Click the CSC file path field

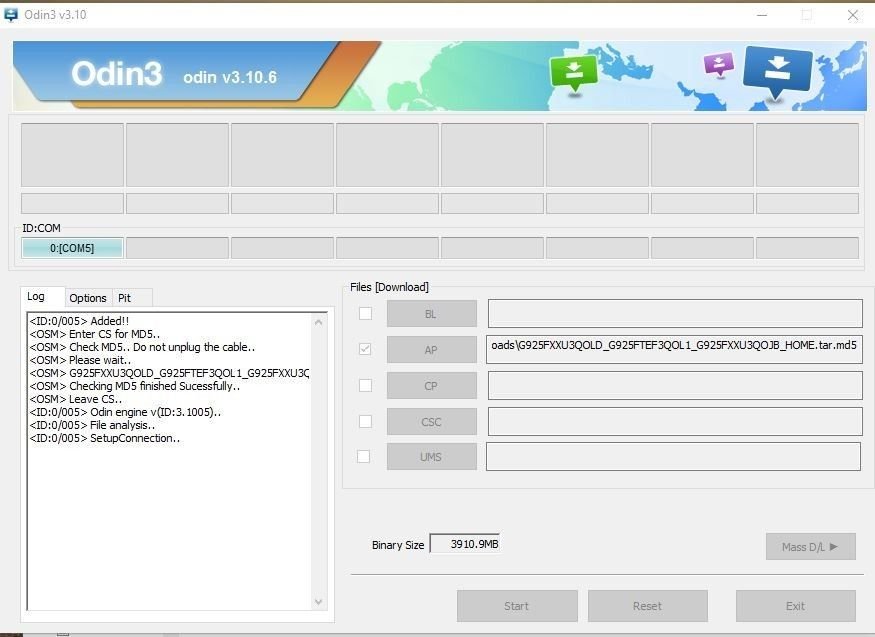point(675,421)
